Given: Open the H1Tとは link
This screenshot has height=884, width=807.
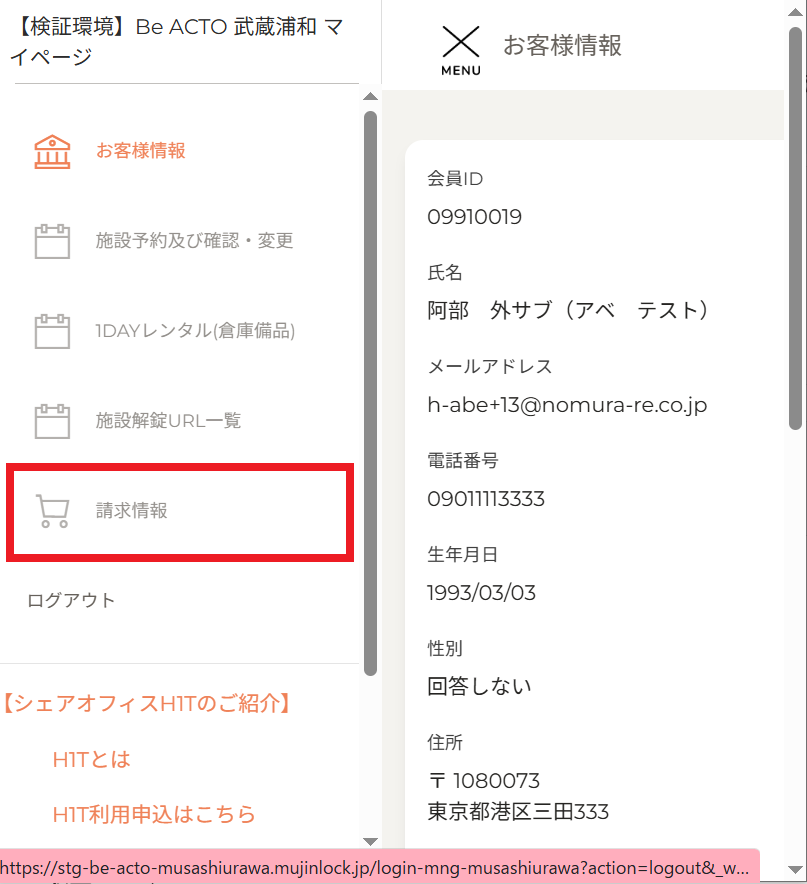Looking at the screenshot, I should (91, 760).
